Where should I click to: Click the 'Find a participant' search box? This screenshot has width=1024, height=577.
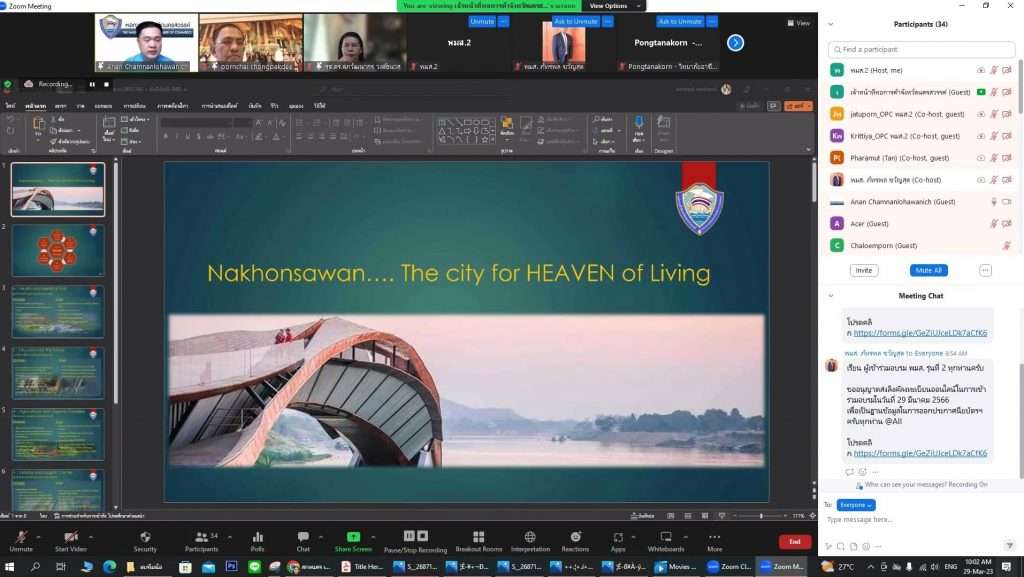click(921, 50)
